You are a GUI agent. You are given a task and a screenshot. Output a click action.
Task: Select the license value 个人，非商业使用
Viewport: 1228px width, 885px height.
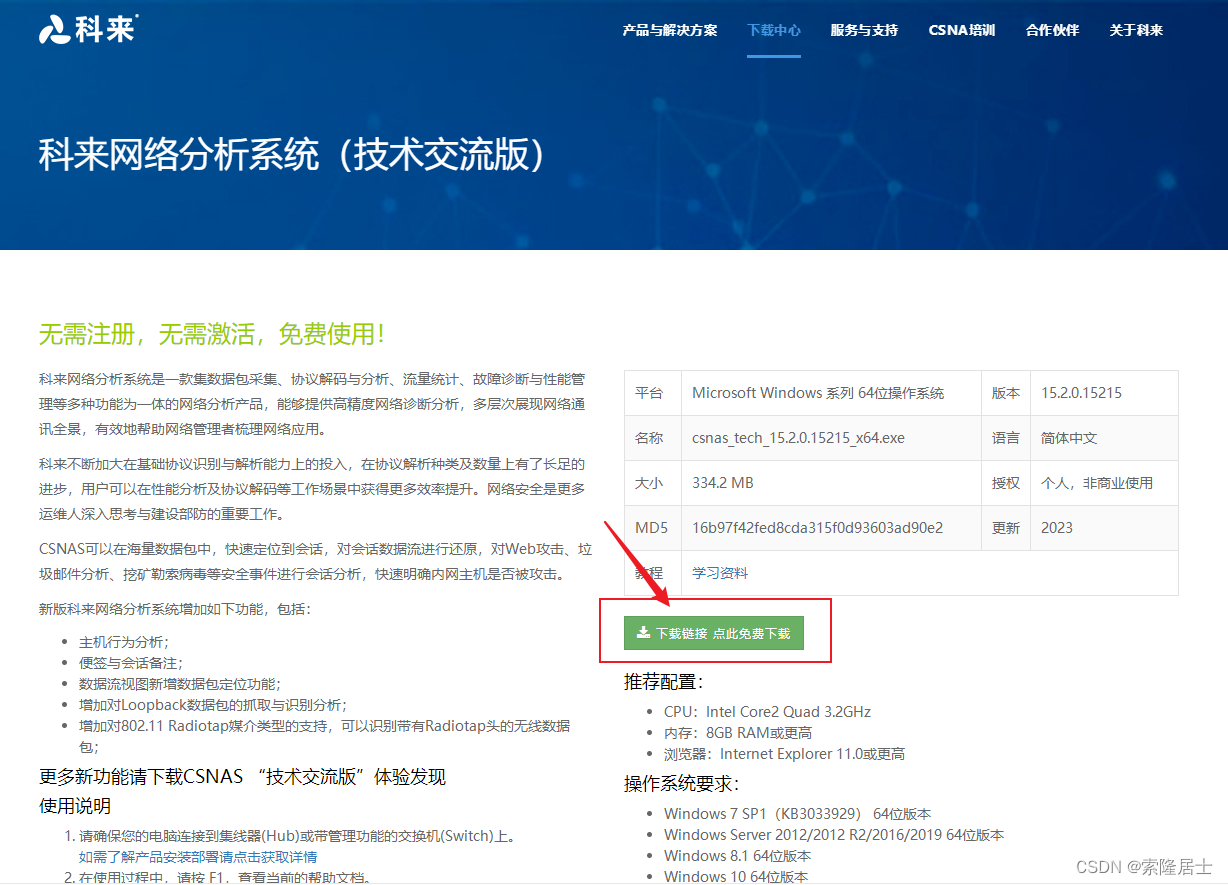tap(1097, 483)
